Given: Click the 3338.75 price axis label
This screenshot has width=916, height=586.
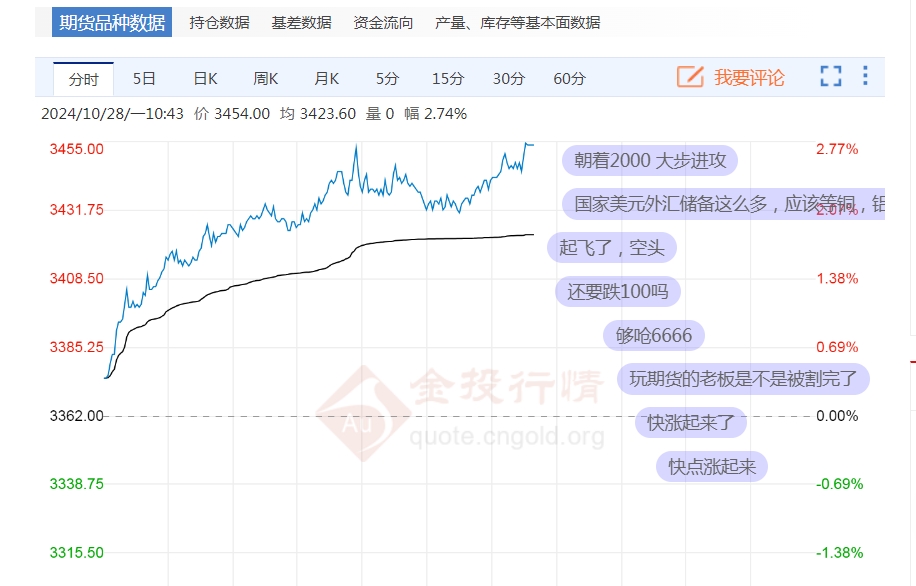Looking at the screenshot, I should point(77,484).
